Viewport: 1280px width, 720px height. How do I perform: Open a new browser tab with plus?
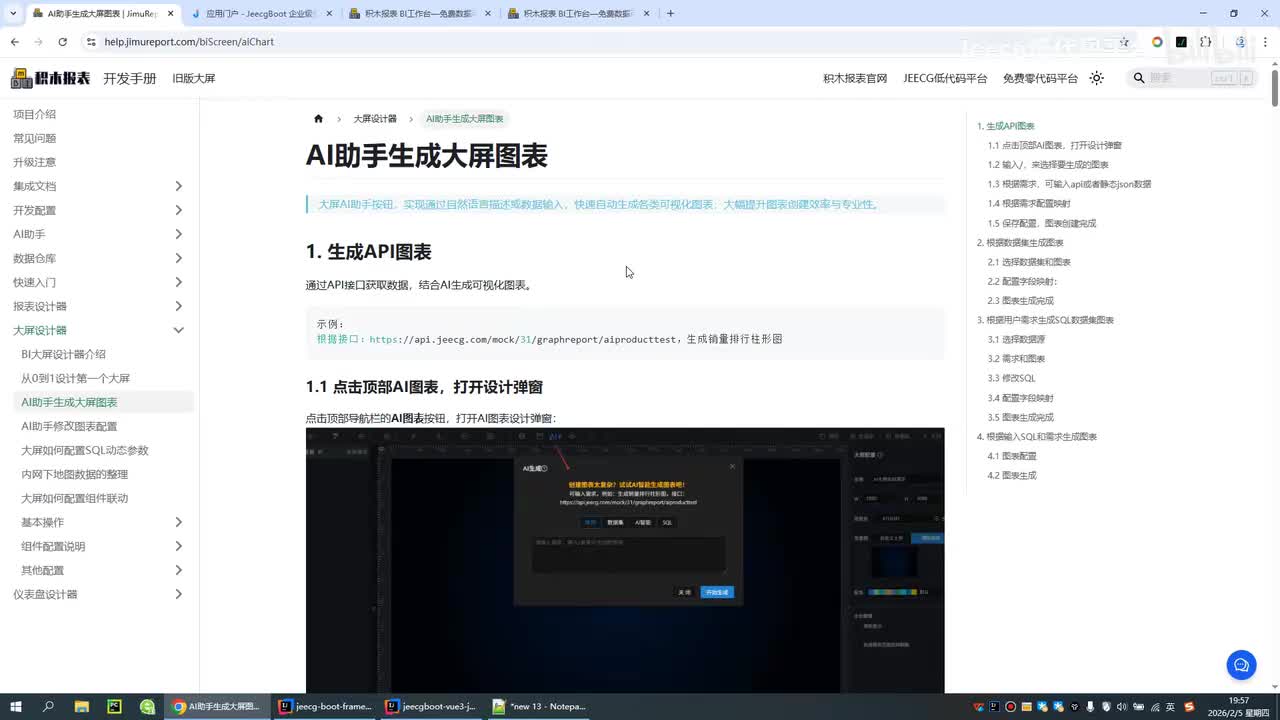pyautogui.click(x=670, y=14)
